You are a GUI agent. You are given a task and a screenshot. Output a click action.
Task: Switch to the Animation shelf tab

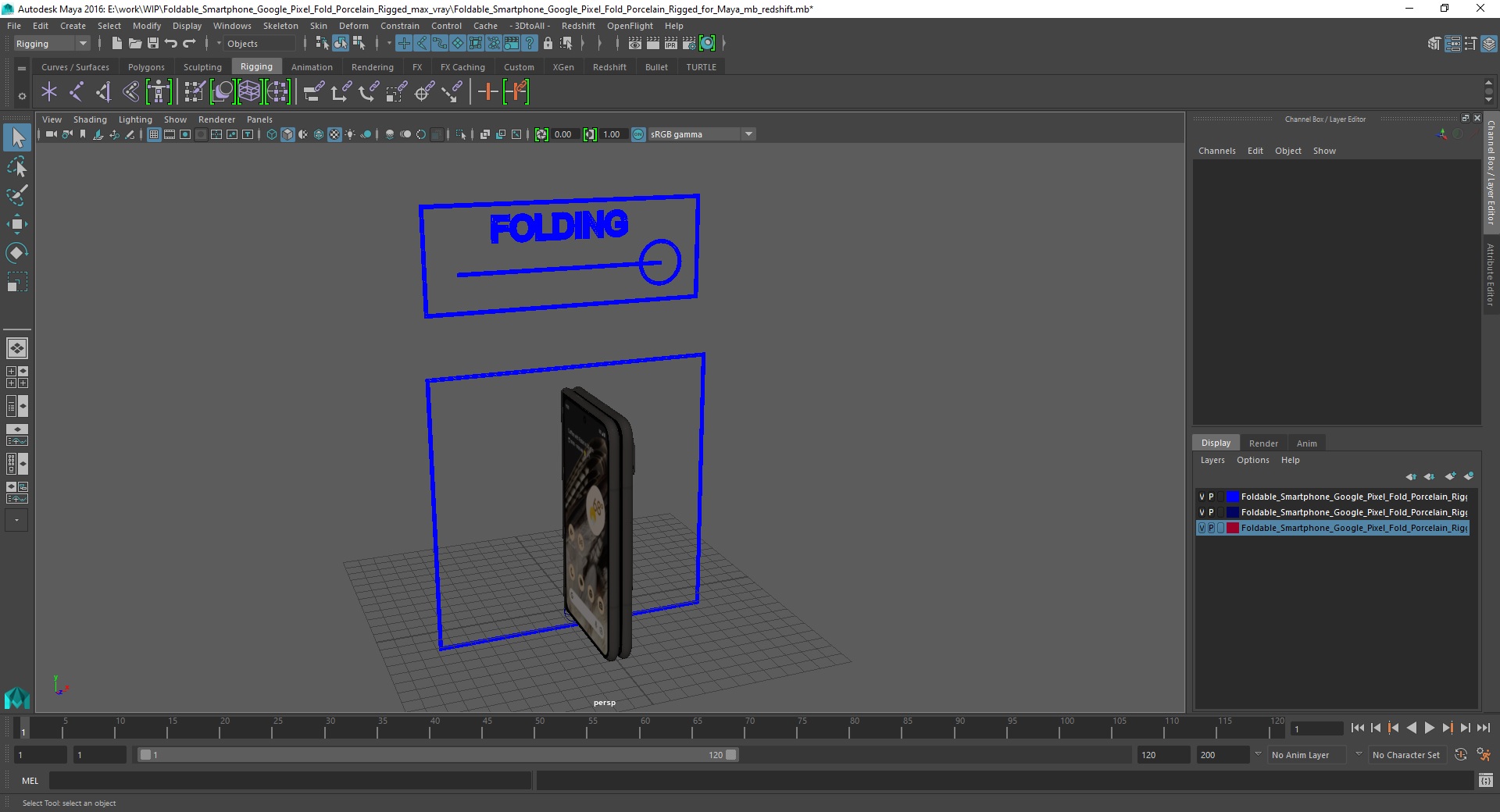312,67
